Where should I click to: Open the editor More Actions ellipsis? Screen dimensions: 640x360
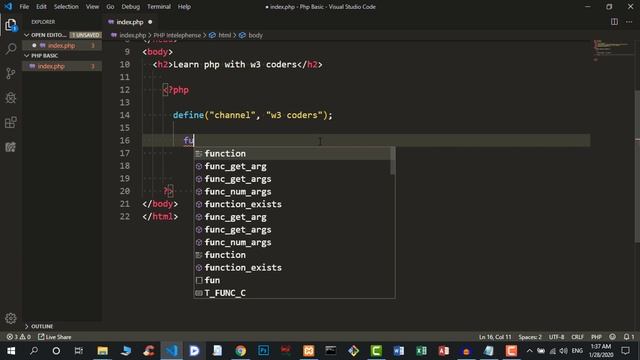tap(629, 22)
